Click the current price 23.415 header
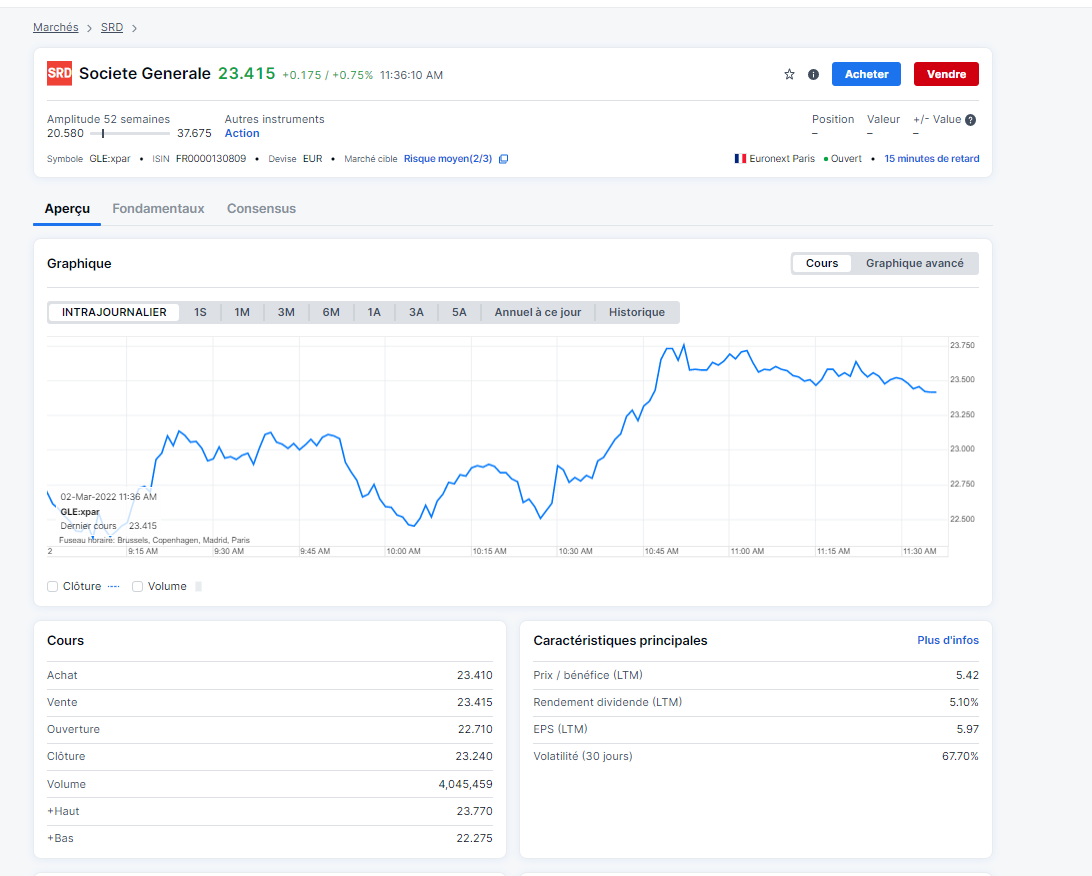The width and height of the screenshot is (1092, 876). pyautogui.click(x=247, y=73)
